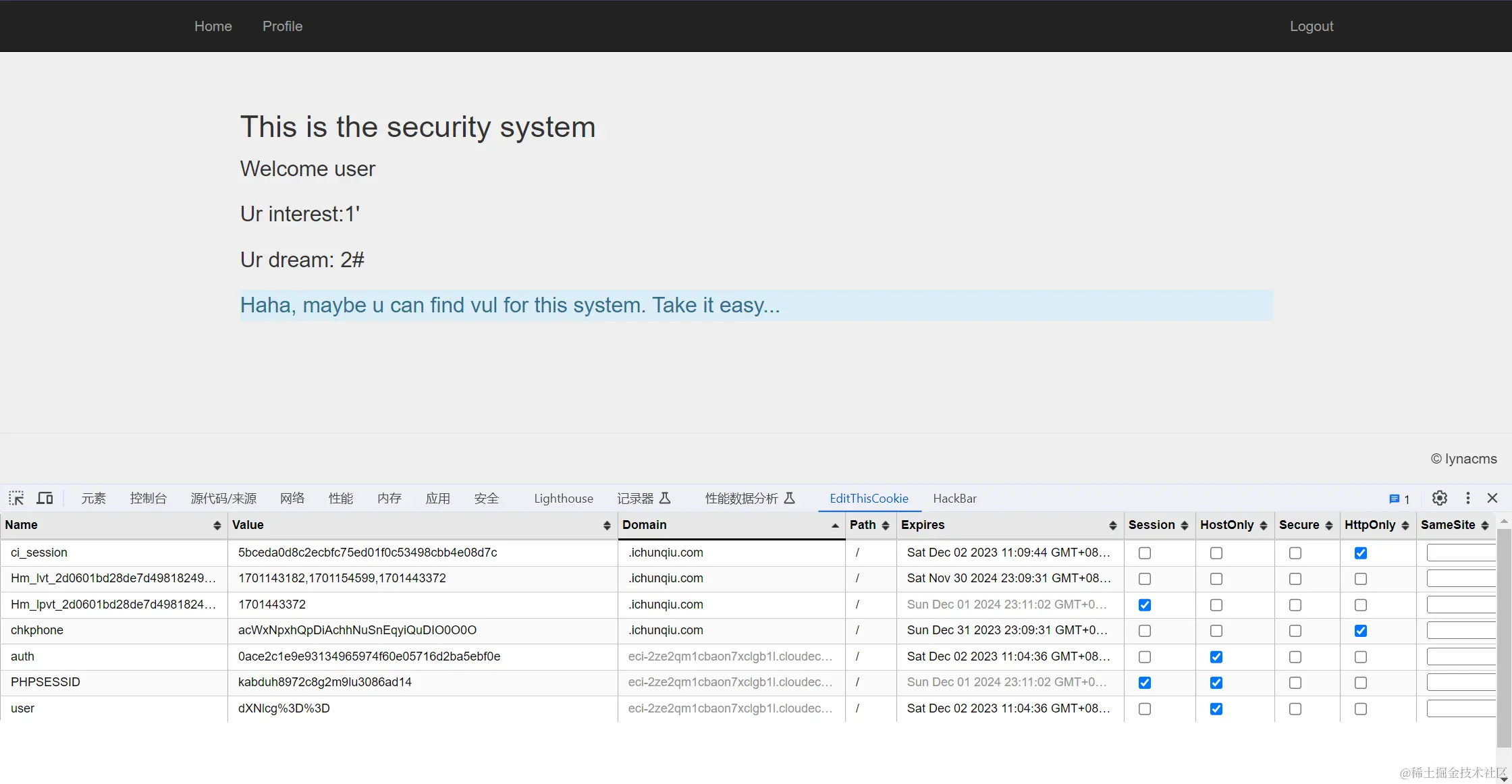Open SameSite dropdown for ci_session row

(1461, 553)
